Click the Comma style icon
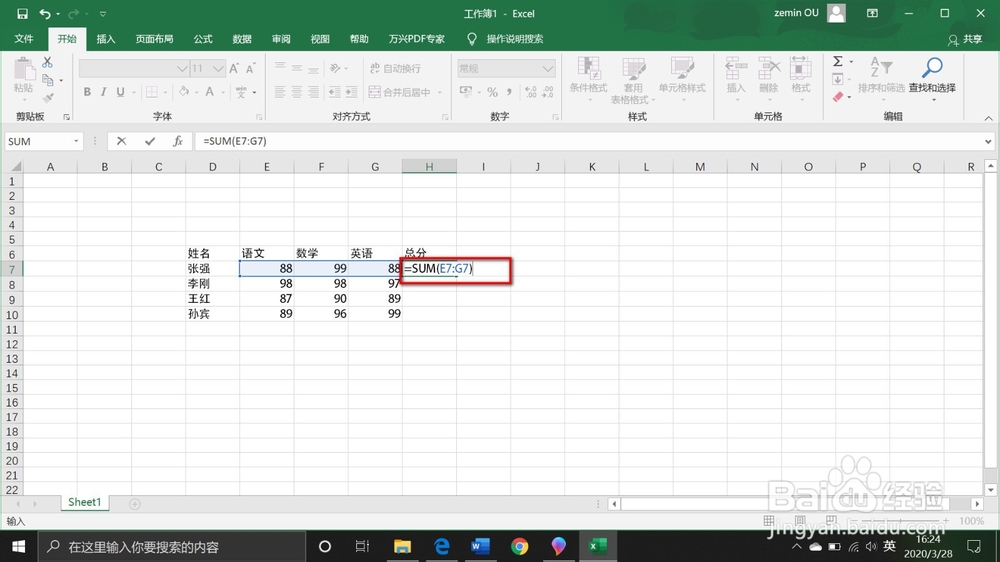Image resolution: width=1000 pixels, height=562 pixels. (x=510, y=92)
